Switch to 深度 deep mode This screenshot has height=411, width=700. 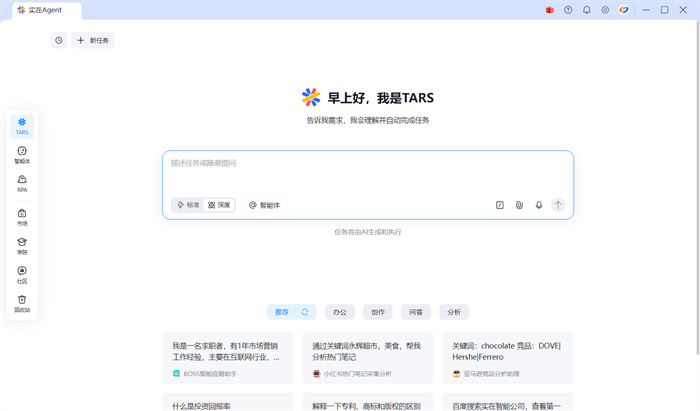220,205
